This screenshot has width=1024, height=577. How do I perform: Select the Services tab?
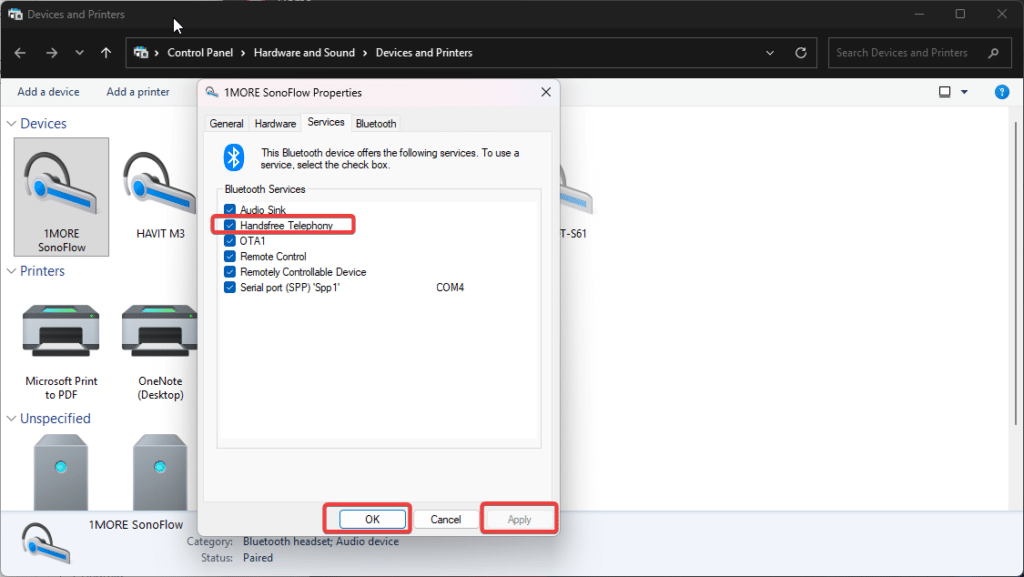(326, 122)
